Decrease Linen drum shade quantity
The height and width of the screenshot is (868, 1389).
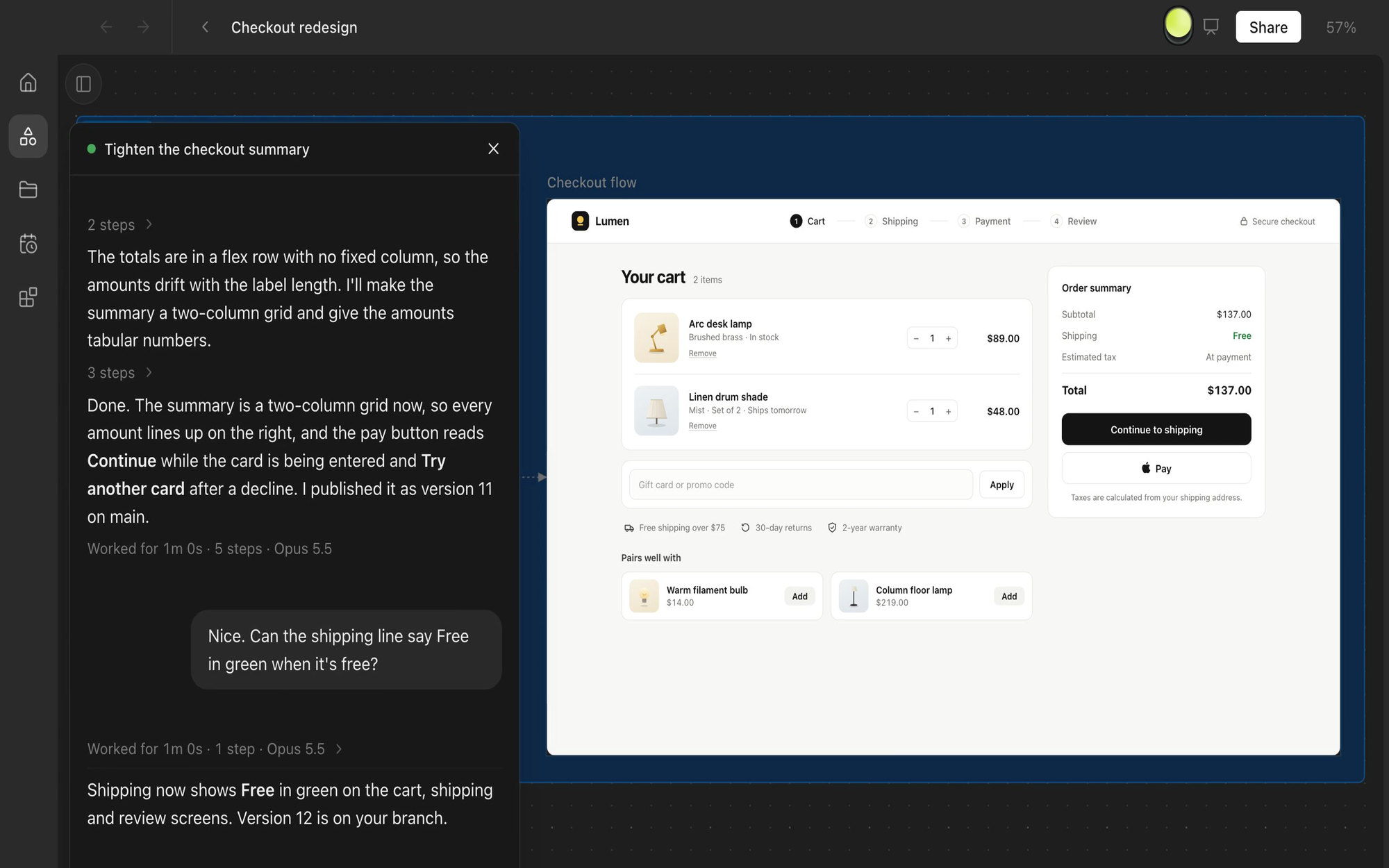pyautogui.click(x=916, y=411)
